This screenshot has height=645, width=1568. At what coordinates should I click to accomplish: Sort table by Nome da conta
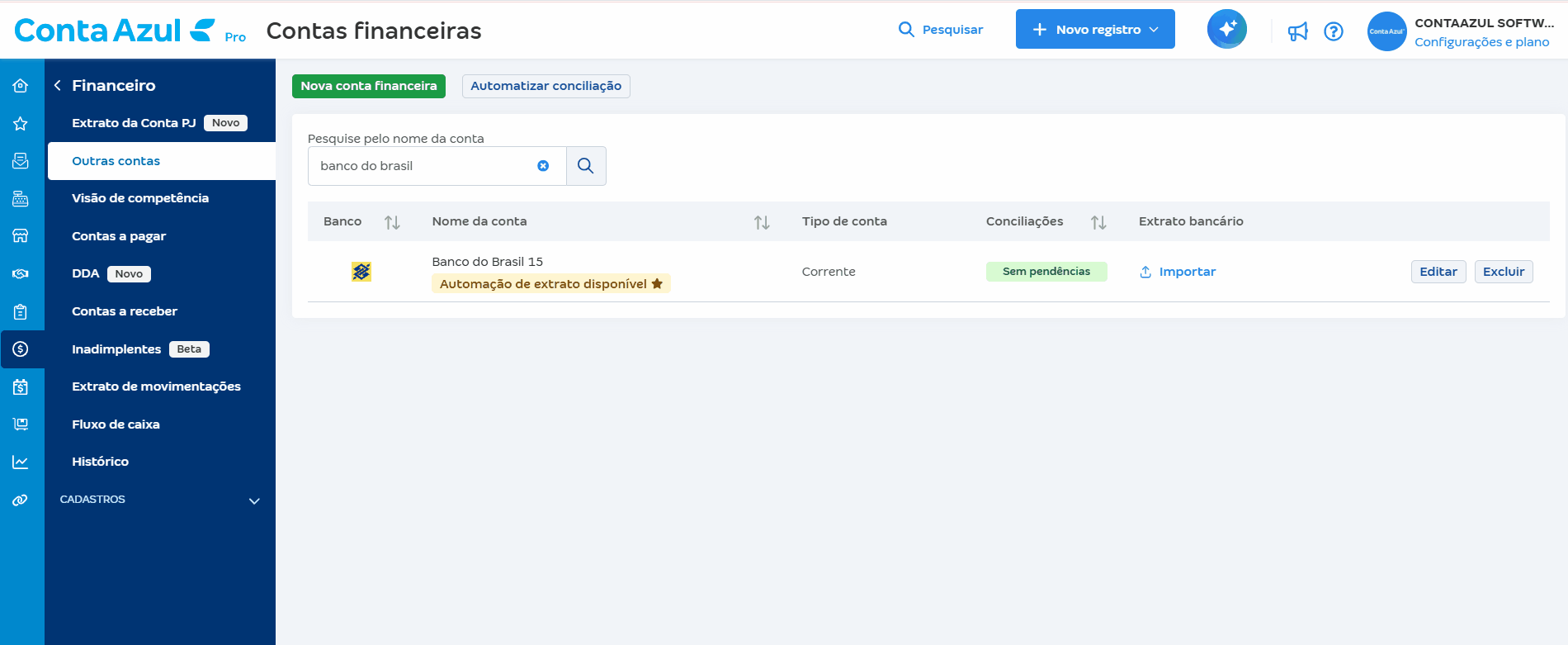pos(762,222)
